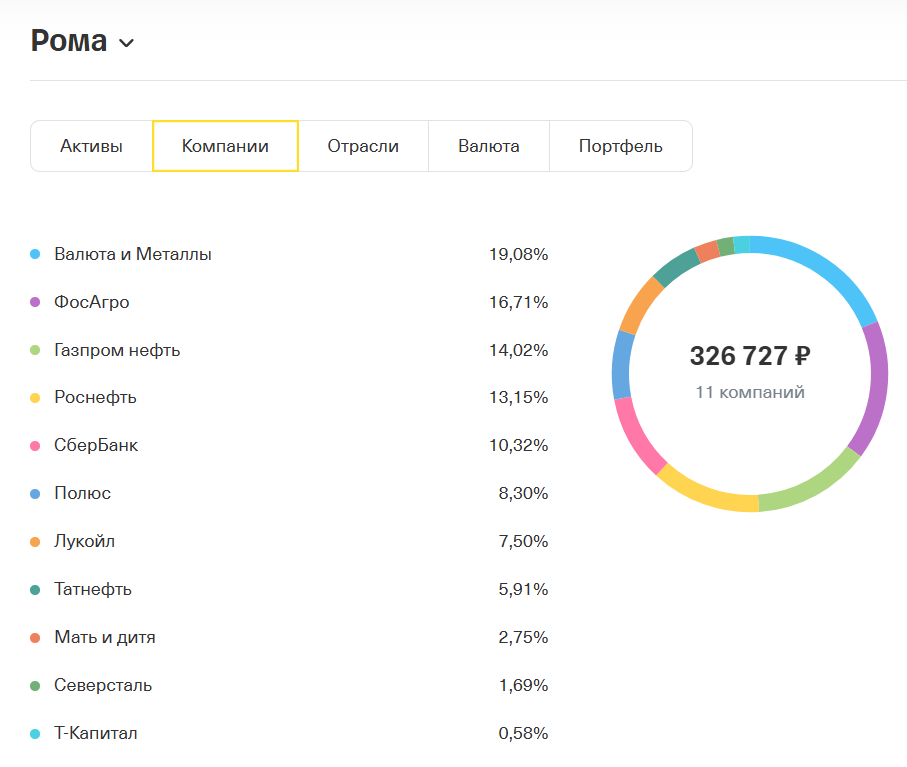Click the orange donut chart segment
The image size is (907, 767).
tap(640, 304)
